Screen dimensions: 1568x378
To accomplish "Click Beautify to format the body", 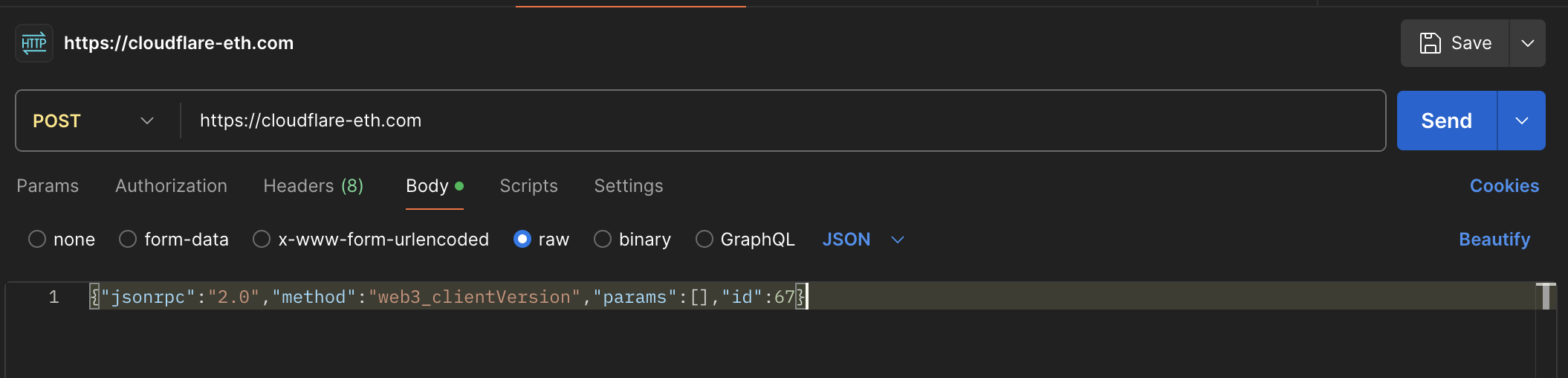I will click(1494, 240).
